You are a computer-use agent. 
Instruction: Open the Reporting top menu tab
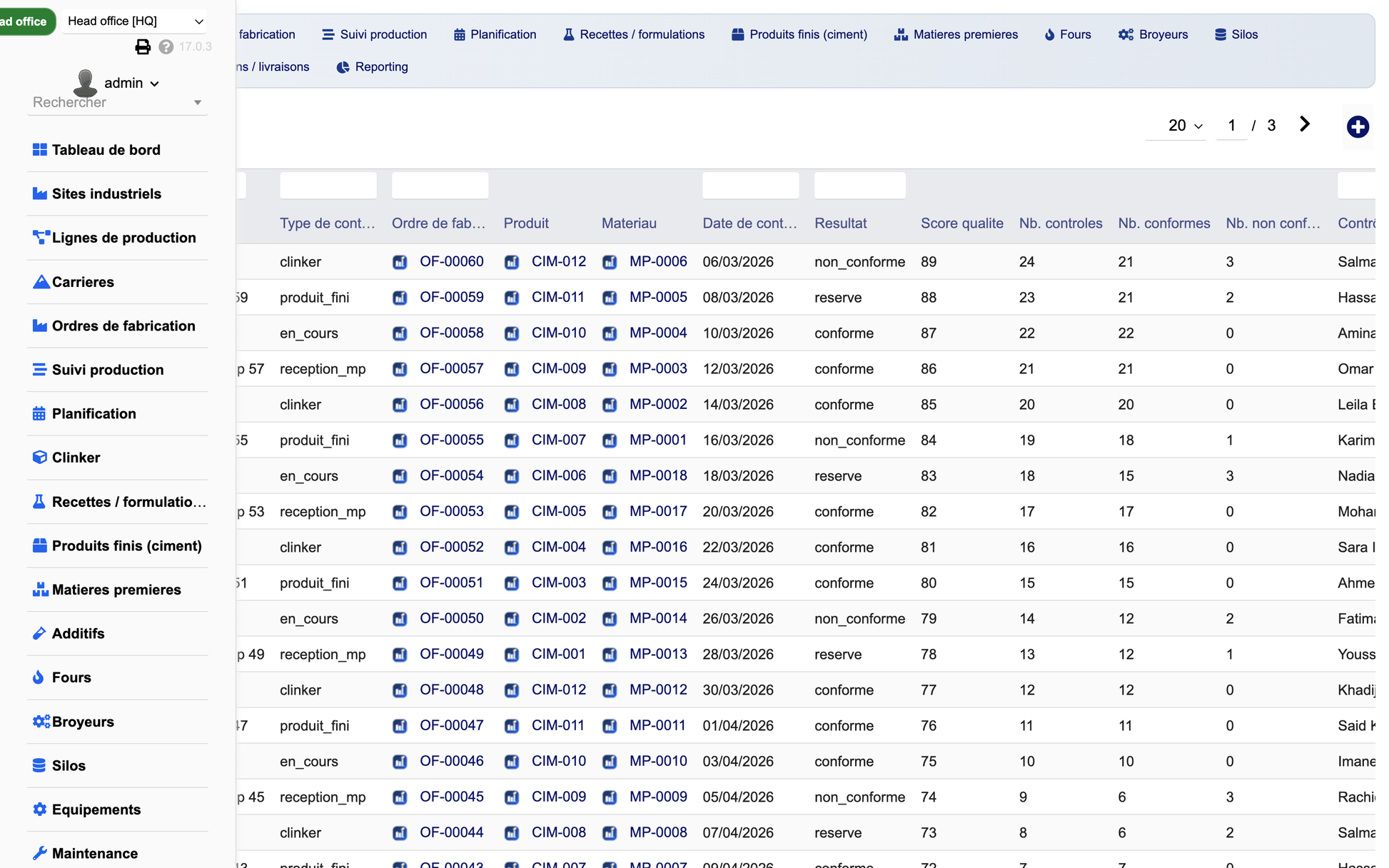pyautogui.click(x=373, y=67)
